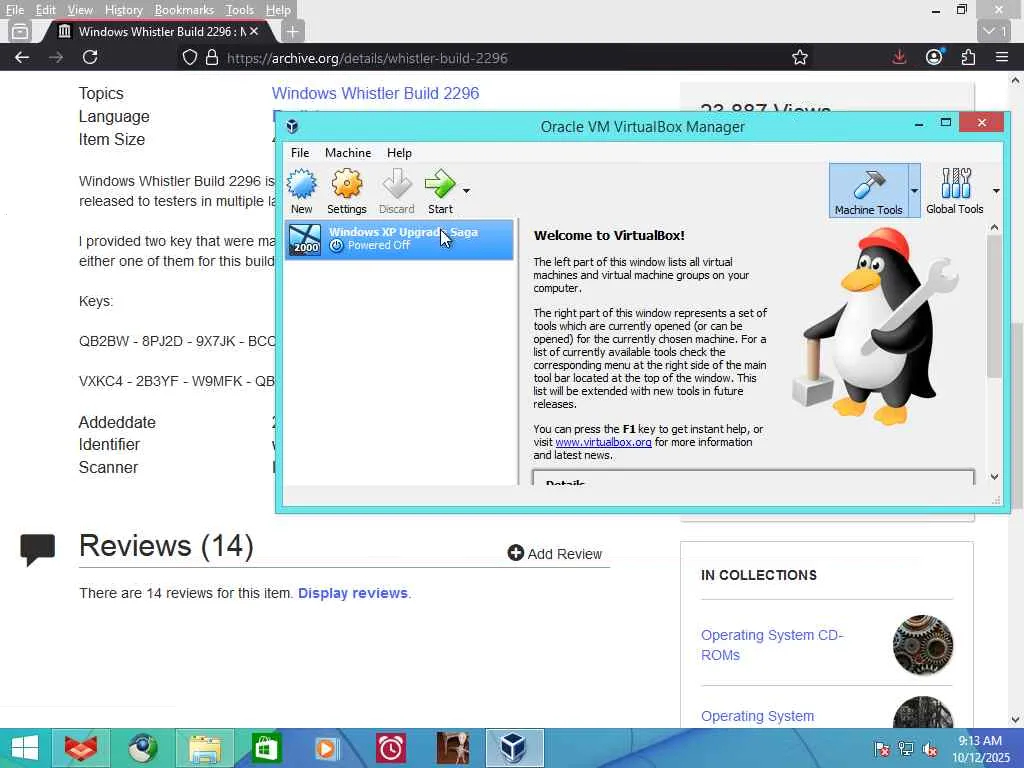Open the Windows Start button
The height and width of the screenshot is (768, 1024).
[25, 748]
